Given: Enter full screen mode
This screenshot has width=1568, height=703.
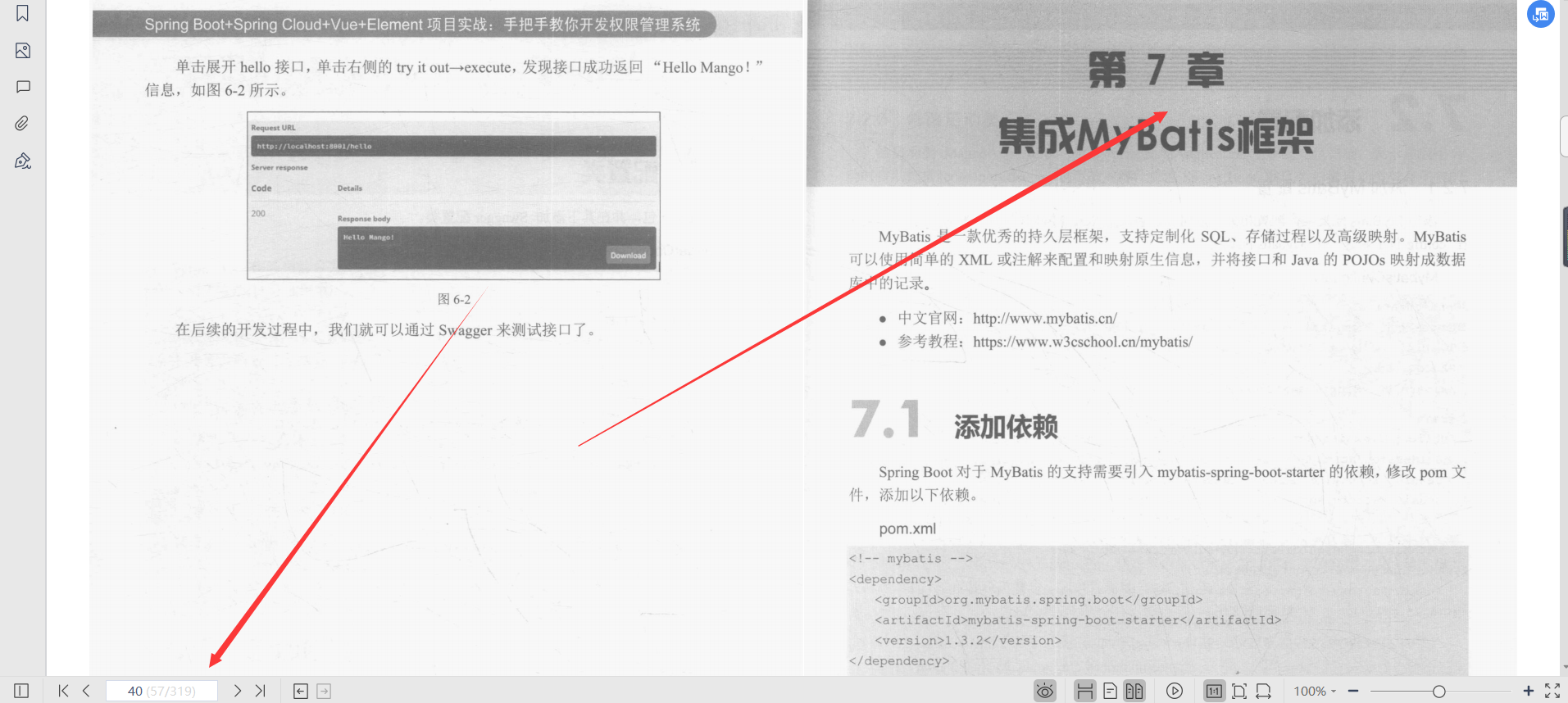Looking at the screenshot, I should (x=1552, y=691).
